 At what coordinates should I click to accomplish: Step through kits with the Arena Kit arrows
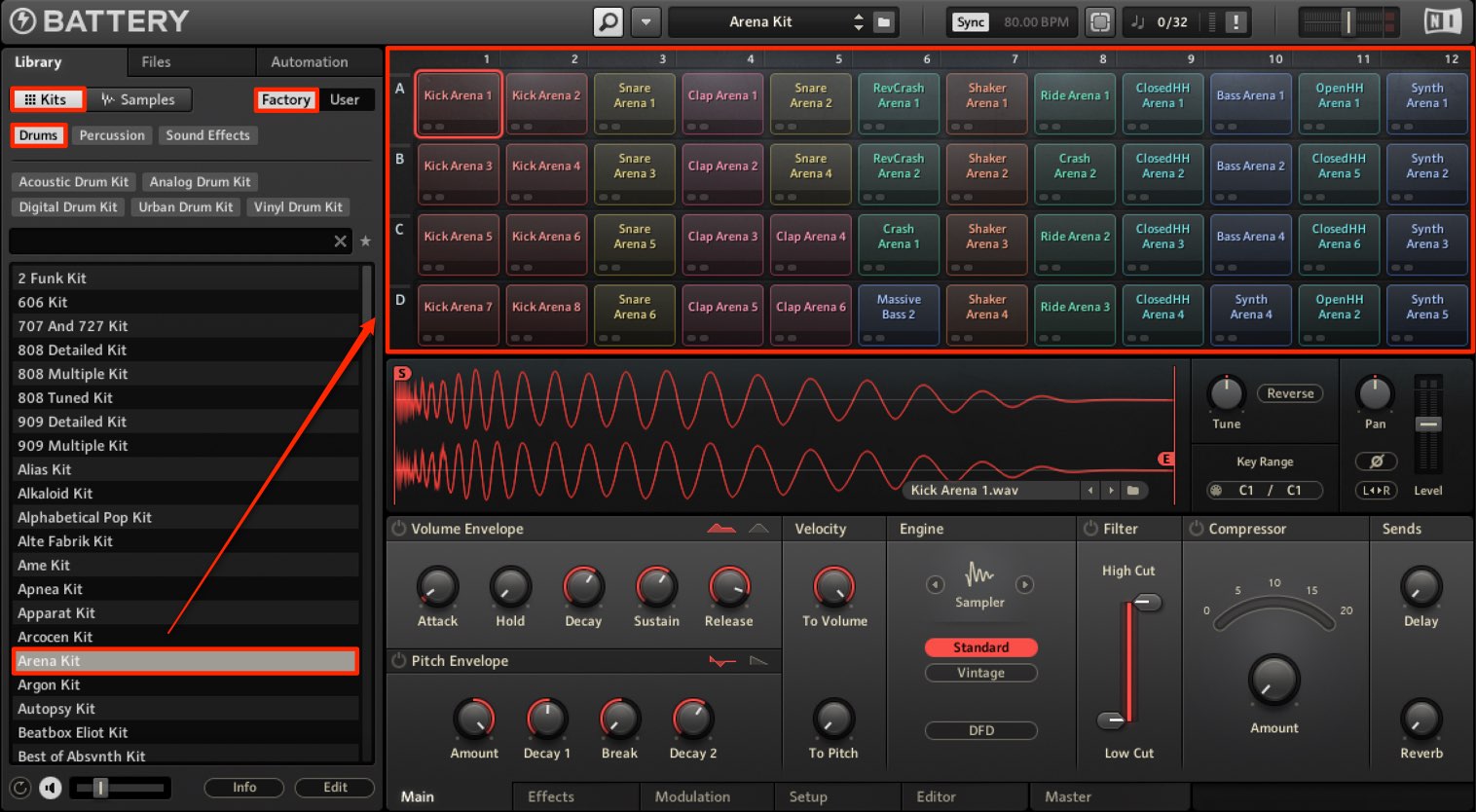(x=859, y=21)
